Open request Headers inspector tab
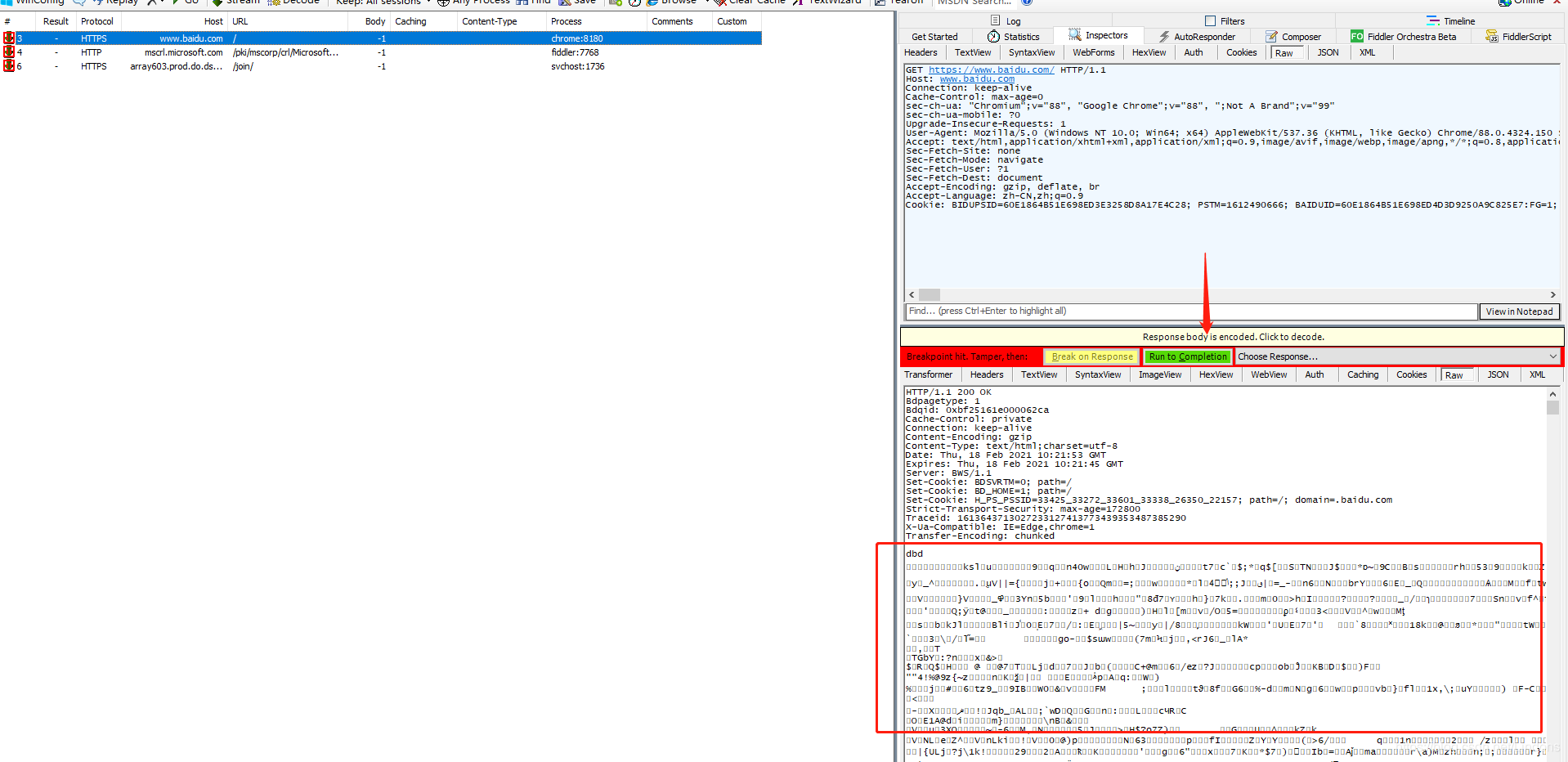Viewport: 1568px width, 762px height. [921, 52]
